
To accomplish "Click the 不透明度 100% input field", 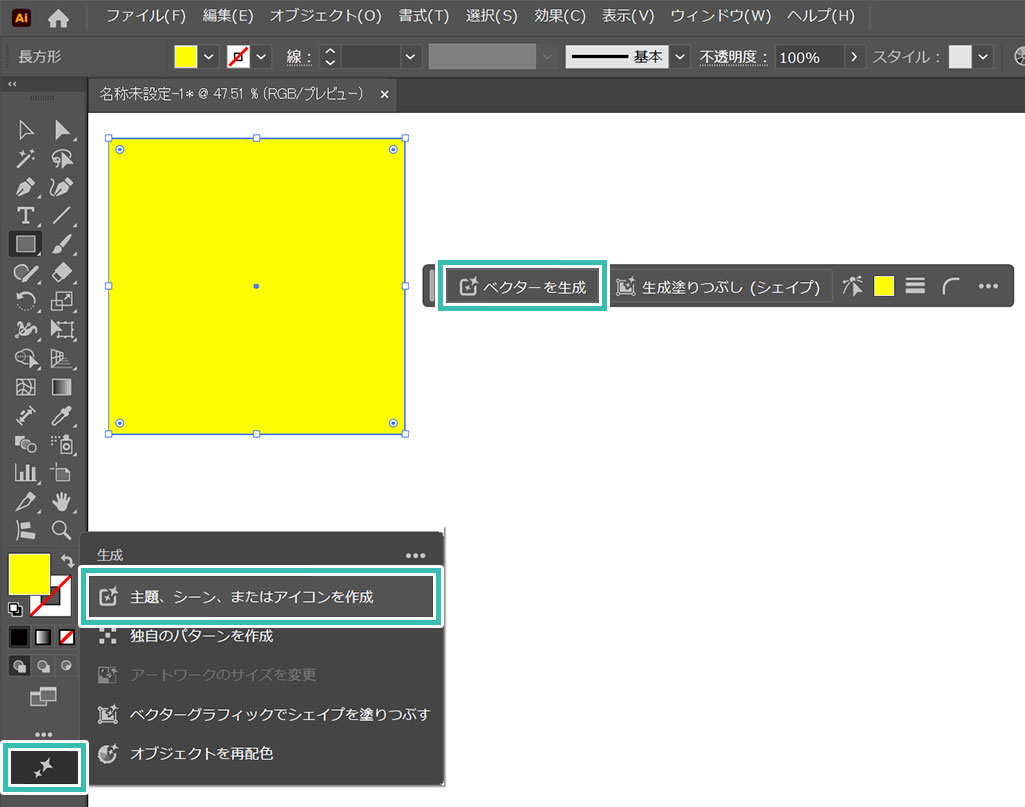I will click(808, 57).
